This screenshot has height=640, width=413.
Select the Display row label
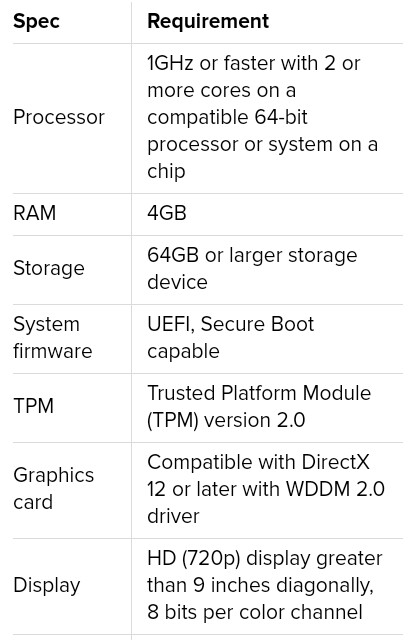(47, 585)
